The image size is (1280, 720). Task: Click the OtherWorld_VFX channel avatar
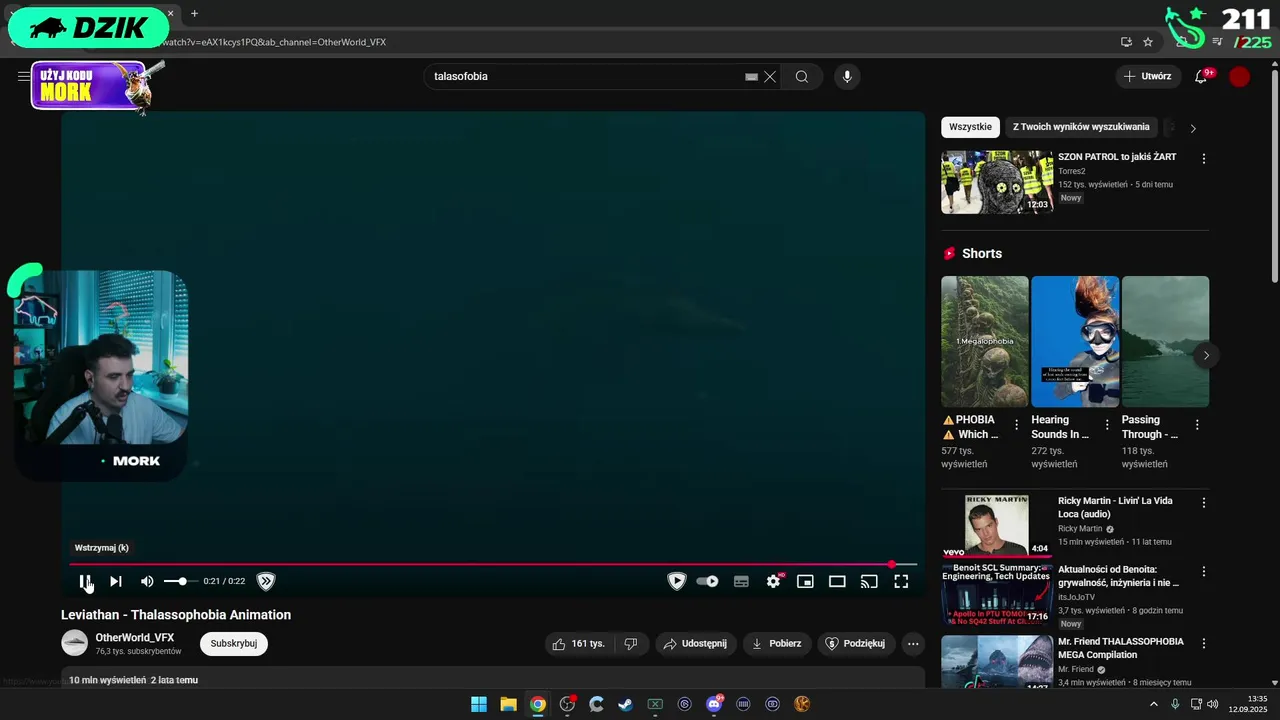[x=75, y=643]
